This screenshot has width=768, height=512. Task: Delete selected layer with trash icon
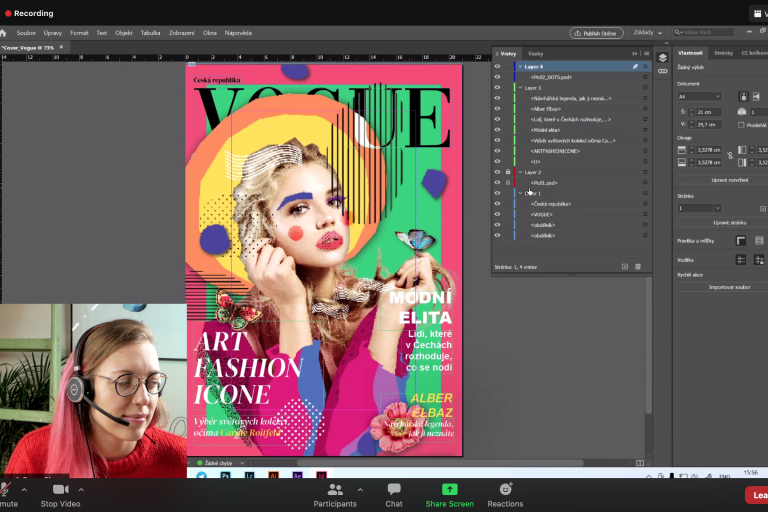click(638, 266)
